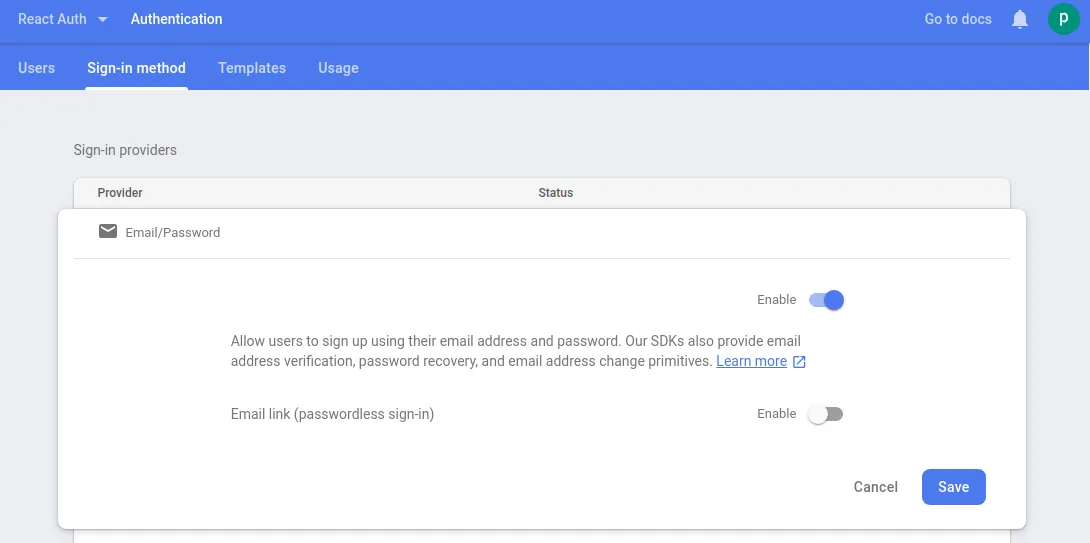Cancel the provider changes
The height and width of the screenshot is (543, 1090).
pos(875,487)
